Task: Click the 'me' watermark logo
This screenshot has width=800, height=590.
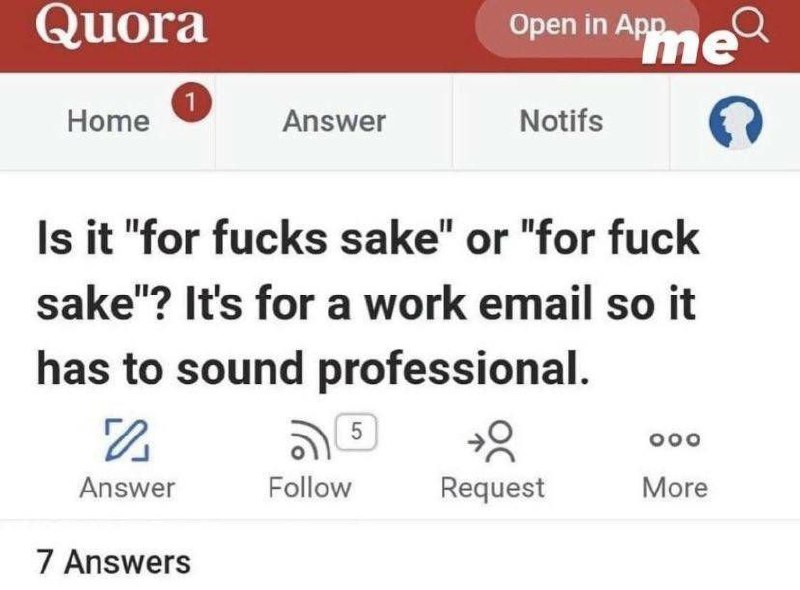Action: pyautogui.click(x=689, y=48)
